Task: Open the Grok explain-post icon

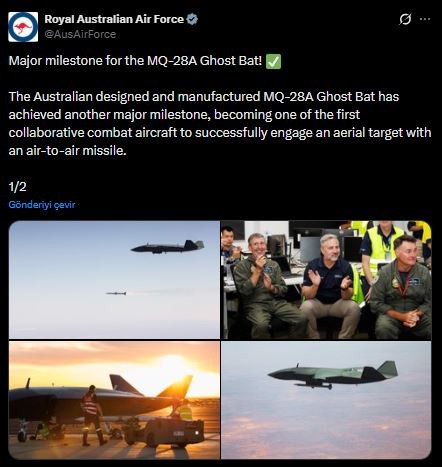Action: 405,19
